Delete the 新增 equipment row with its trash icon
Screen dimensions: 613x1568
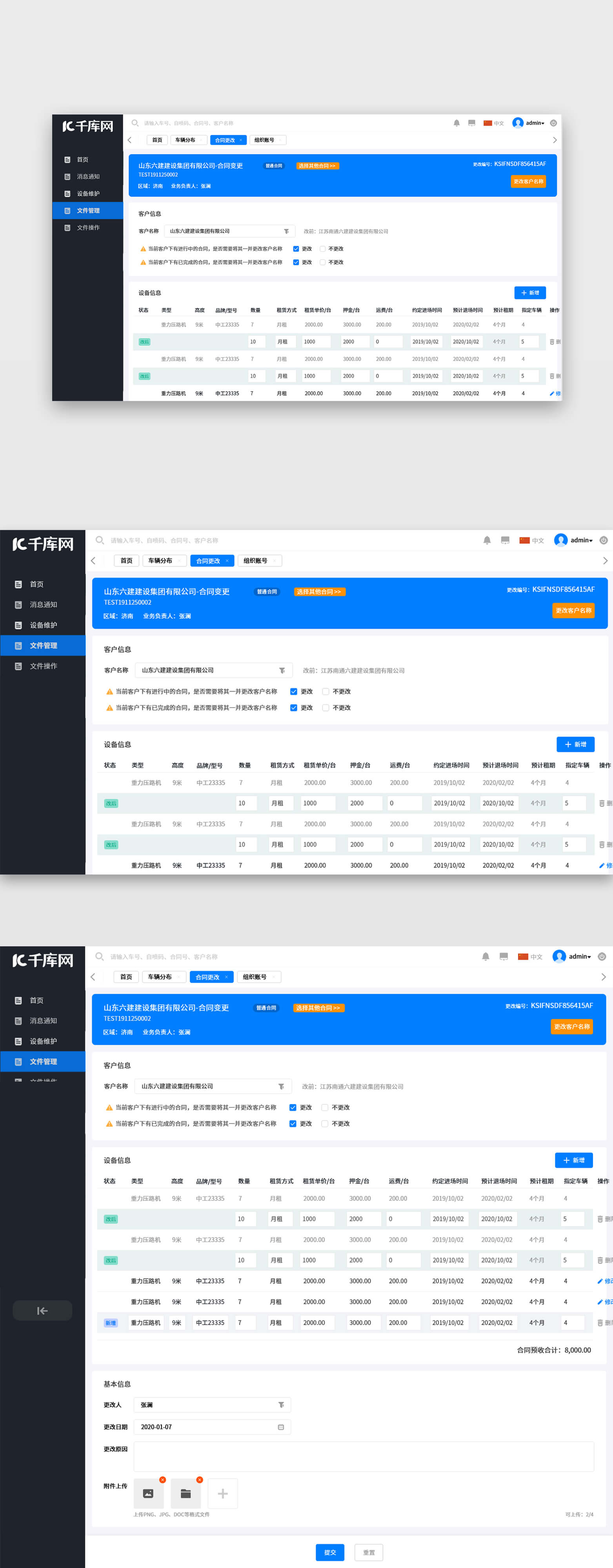(600, 1323)
